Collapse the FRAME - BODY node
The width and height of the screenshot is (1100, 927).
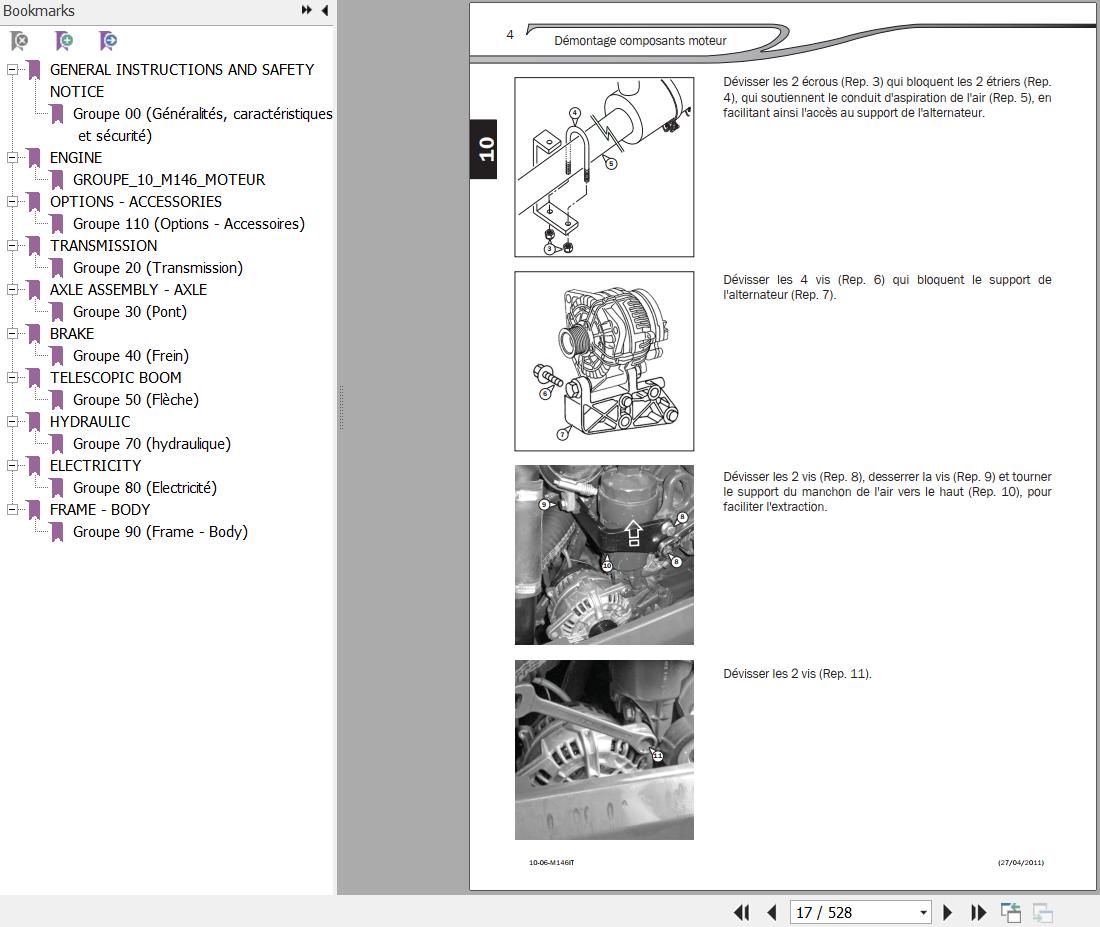(13, 509)
